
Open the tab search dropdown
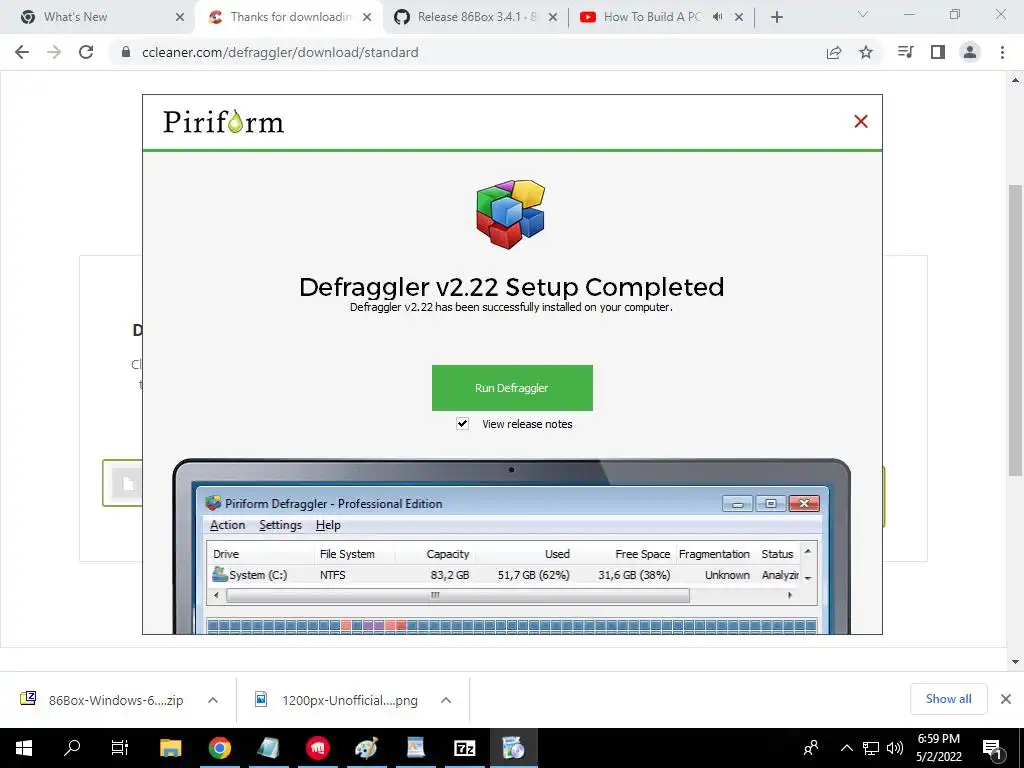(863, 14)
